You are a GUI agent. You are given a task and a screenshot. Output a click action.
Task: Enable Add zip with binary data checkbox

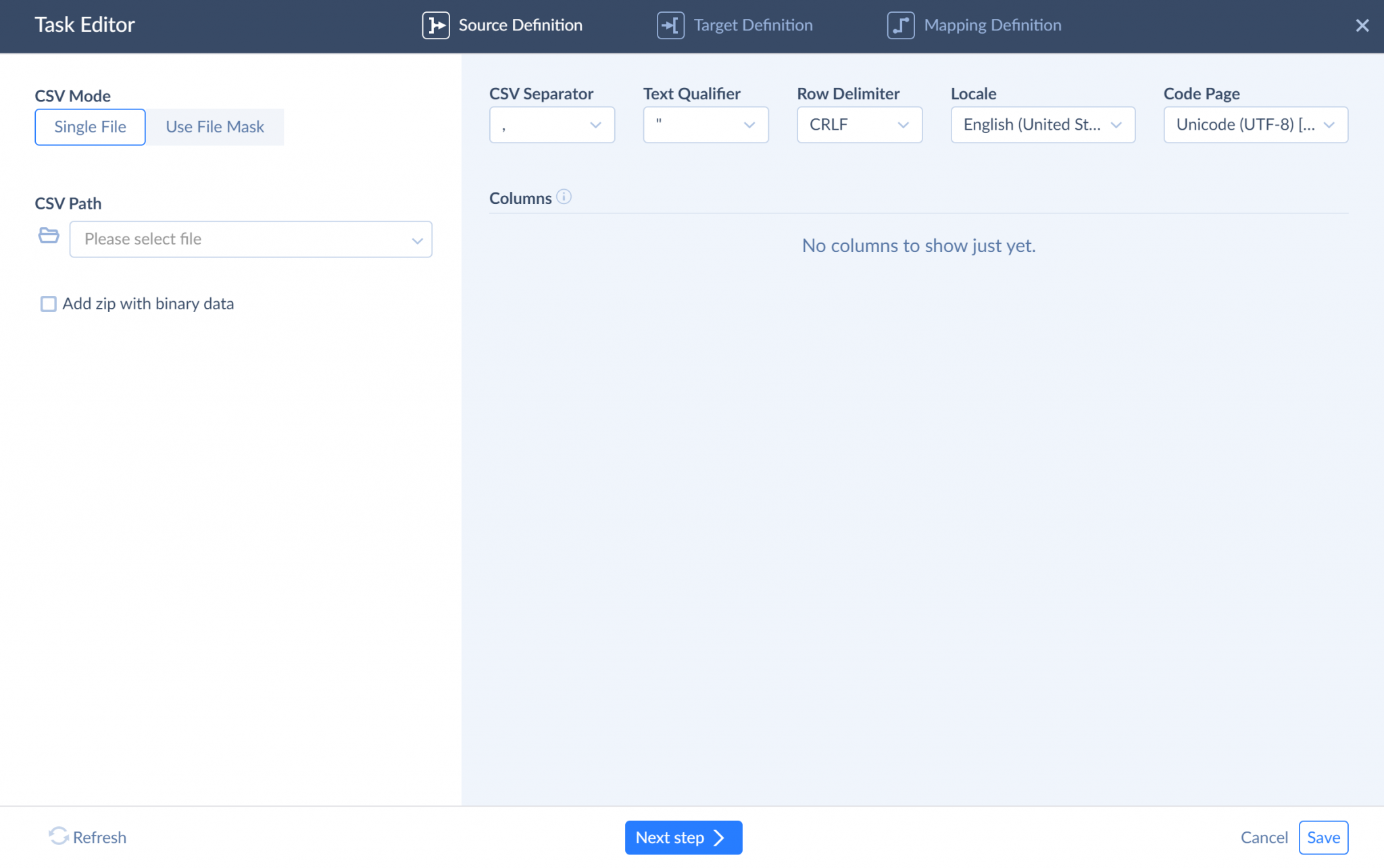click(x=49, y=304)
